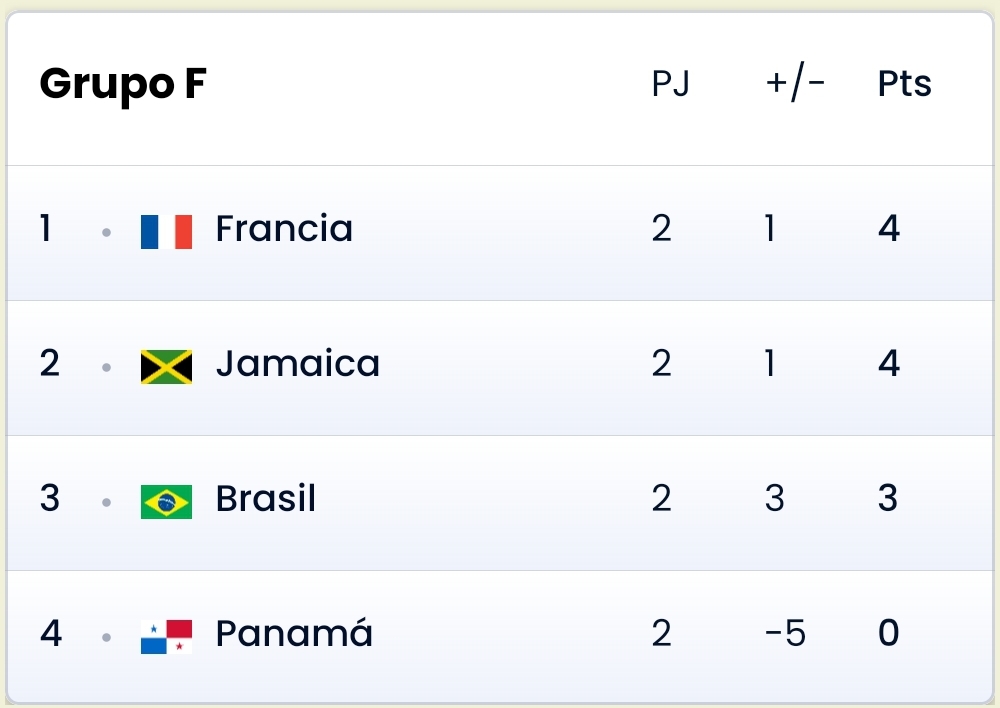Click the +/- column header
The height and width of the screenshot is (708, 1000).
click(x=795, y=84)
